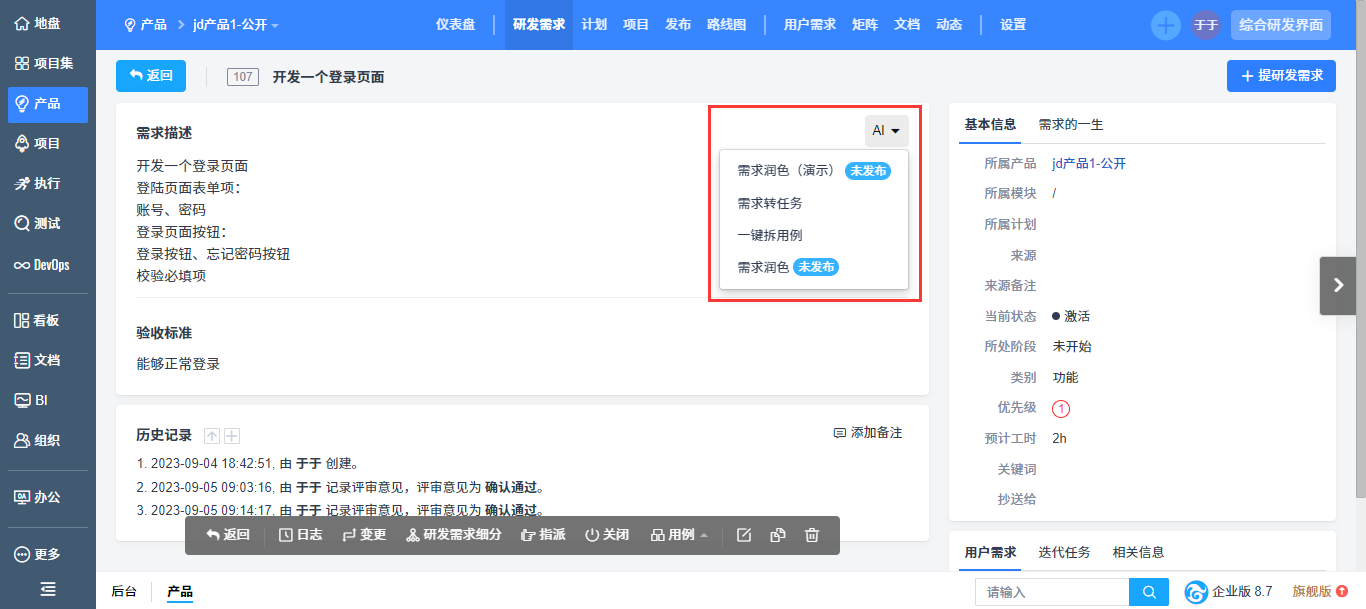Click the edit icon in floating toolbar
The height and width of the screenshot is (609, 1366).
coord(744,535)
